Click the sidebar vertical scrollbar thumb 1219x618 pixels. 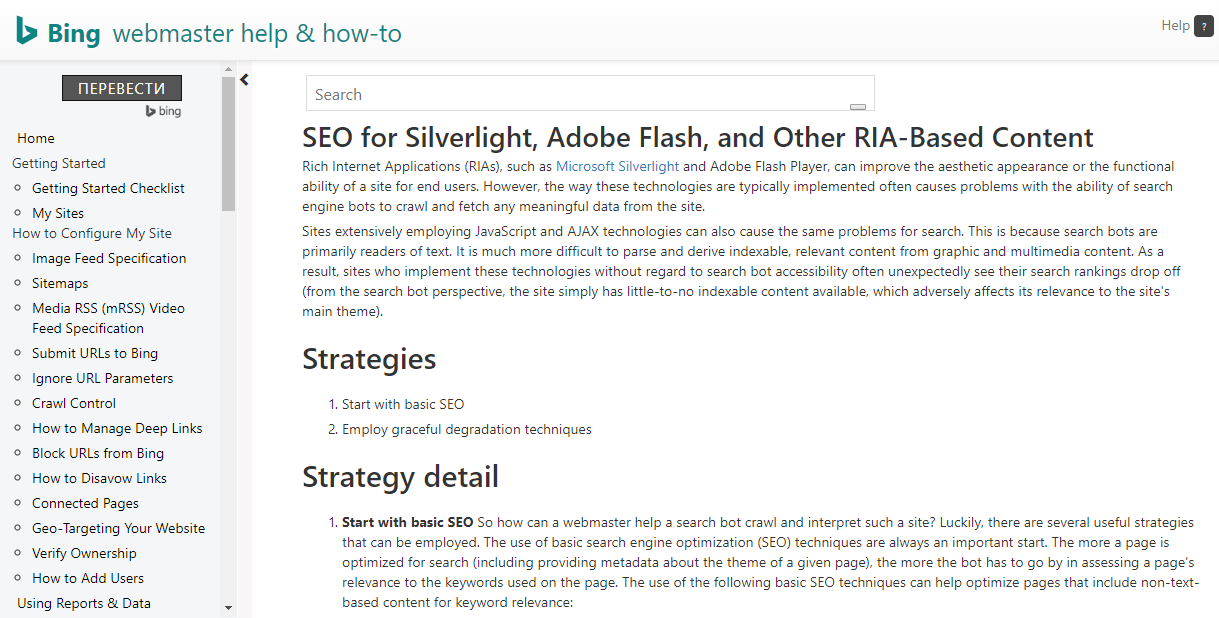(x=228, y=144)
